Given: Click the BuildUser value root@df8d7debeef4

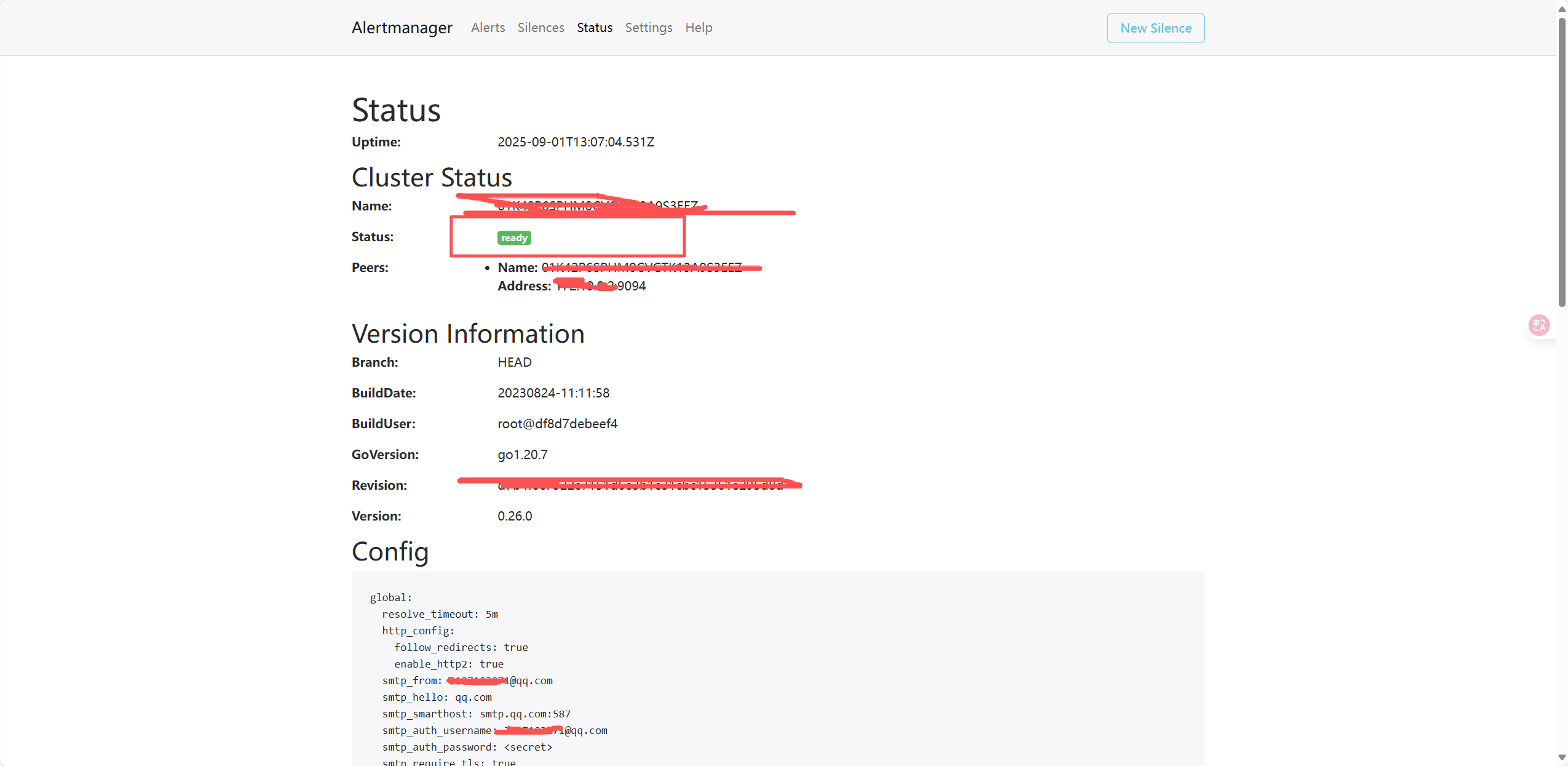Looking at the screenshot, I should (x=557, y=424).
